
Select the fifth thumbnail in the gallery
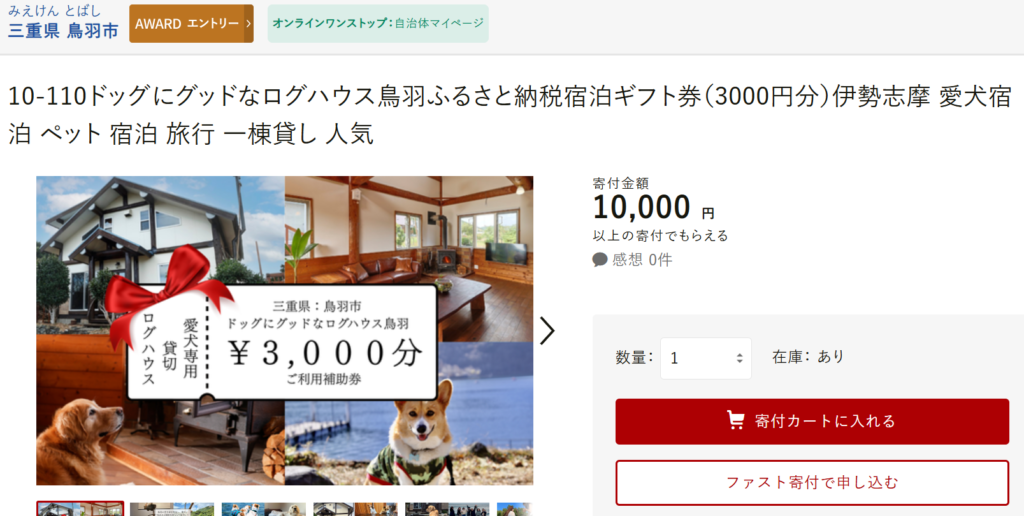[x=447, y=509]
